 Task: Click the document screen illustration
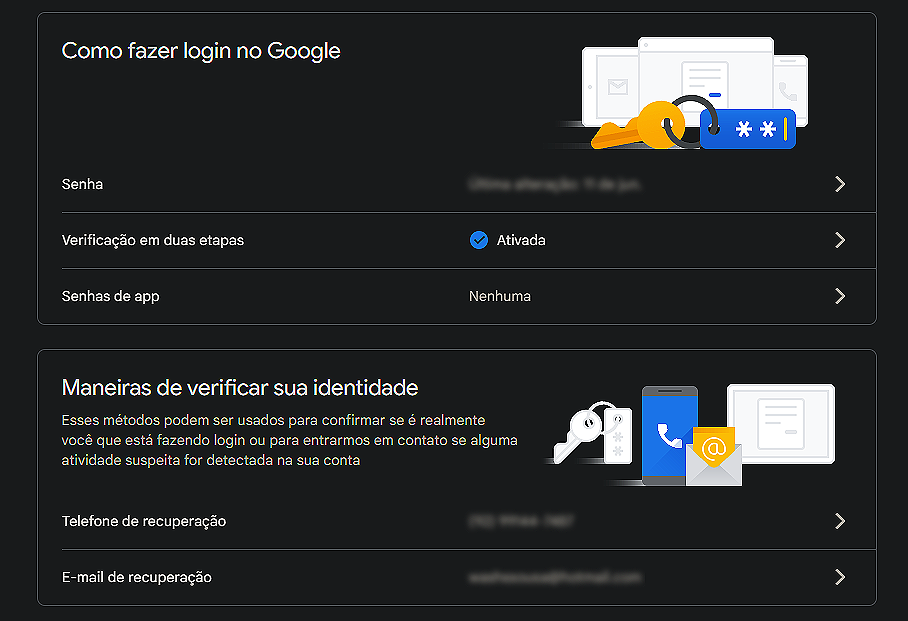coord(781,423)
